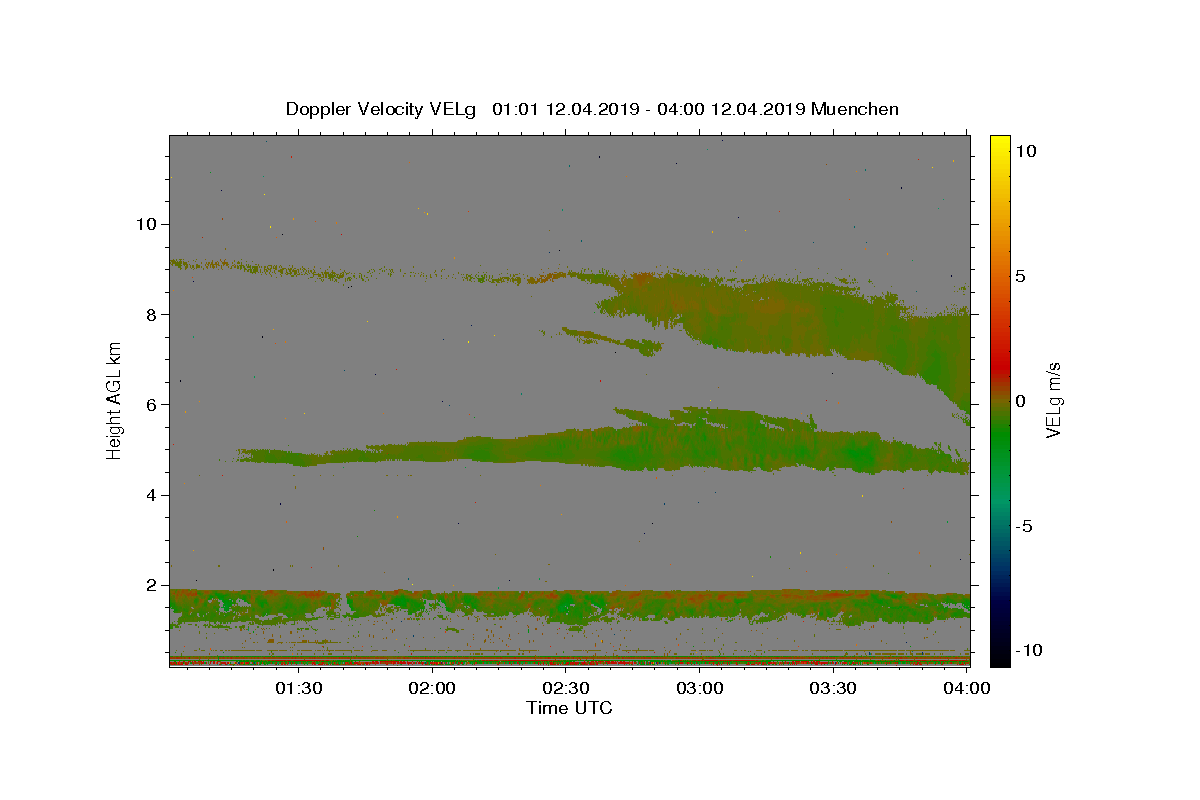Viewport: 1200px width, 800px height.
Task: Select the 02:00 time axis label
Action: coord(432,688)
